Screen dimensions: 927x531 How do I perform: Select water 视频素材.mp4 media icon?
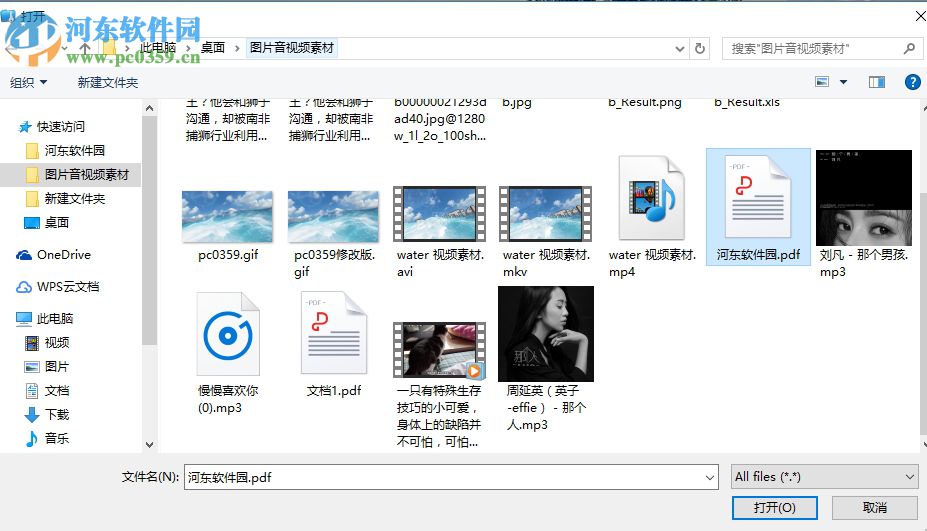(x=652, y=197)
